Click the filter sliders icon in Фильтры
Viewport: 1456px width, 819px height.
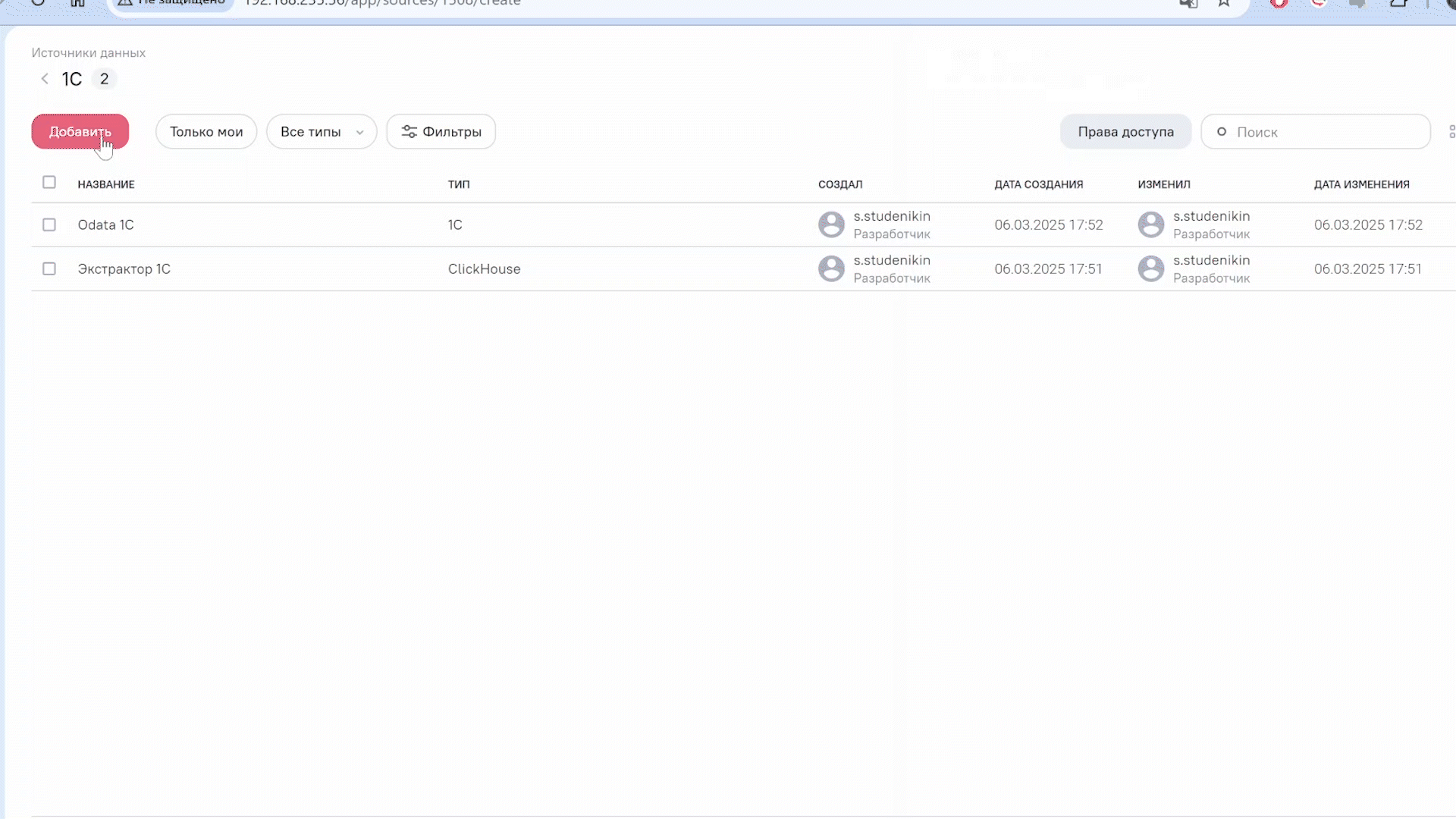409,132
